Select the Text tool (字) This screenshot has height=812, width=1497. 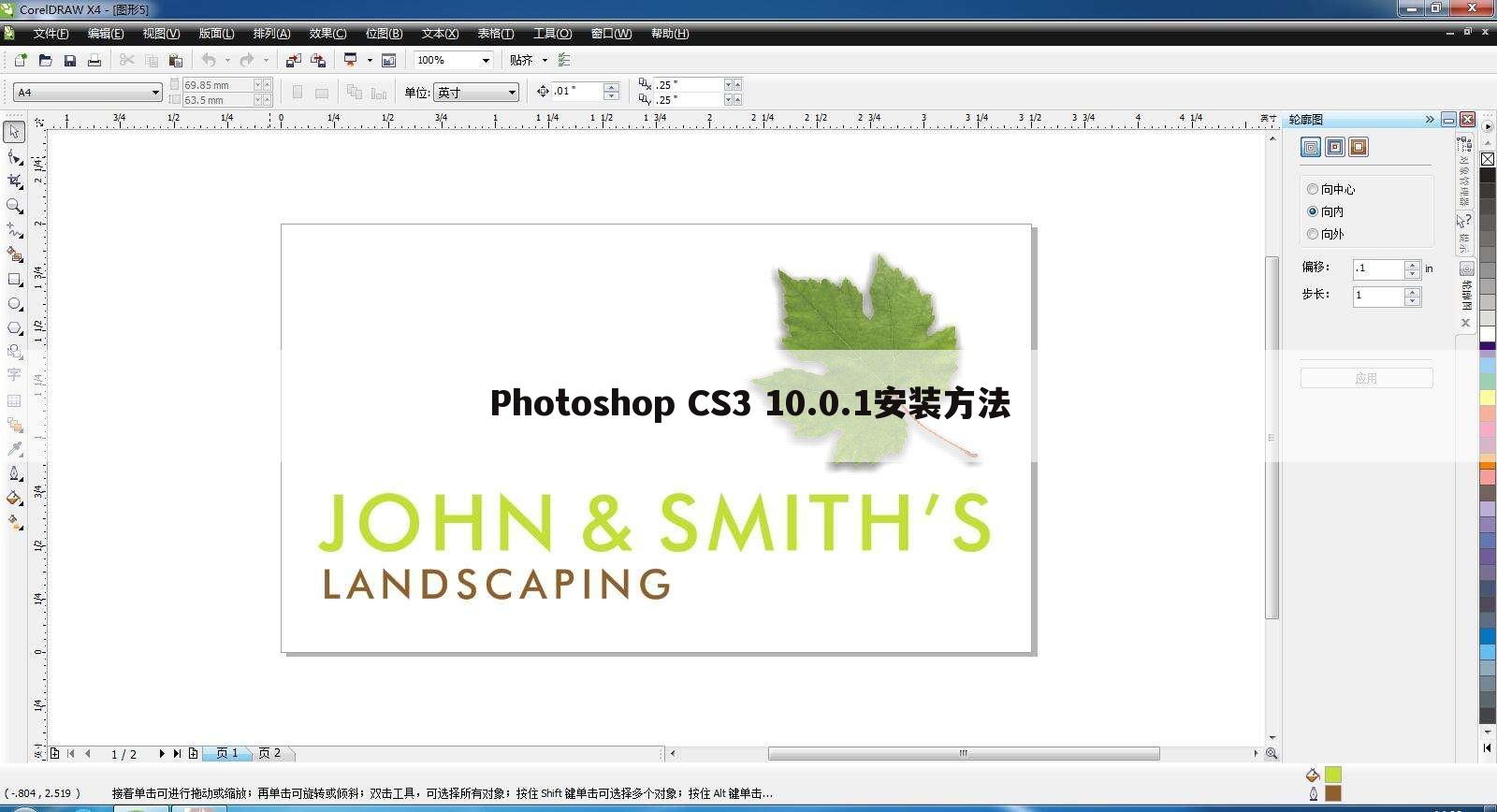click(15, 375)
